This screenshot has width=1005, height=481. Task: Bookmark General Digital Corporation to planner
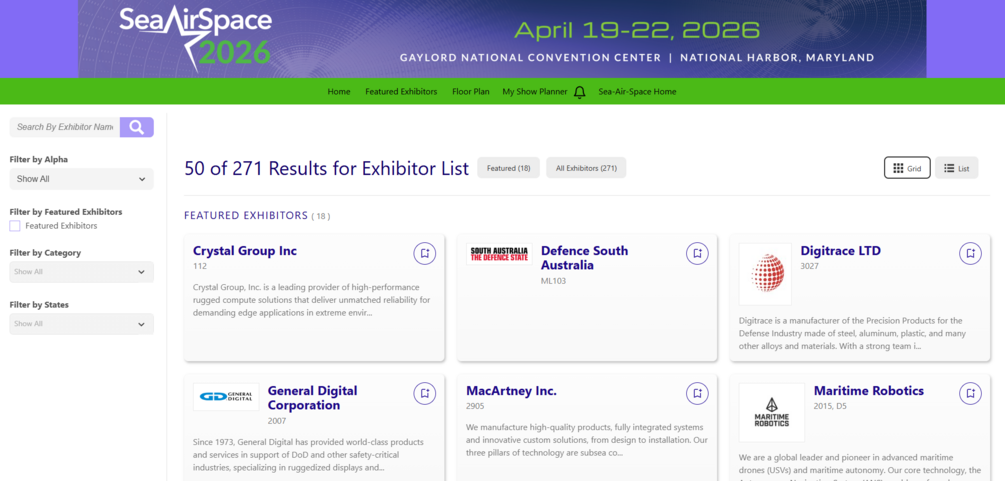point(424,393)
